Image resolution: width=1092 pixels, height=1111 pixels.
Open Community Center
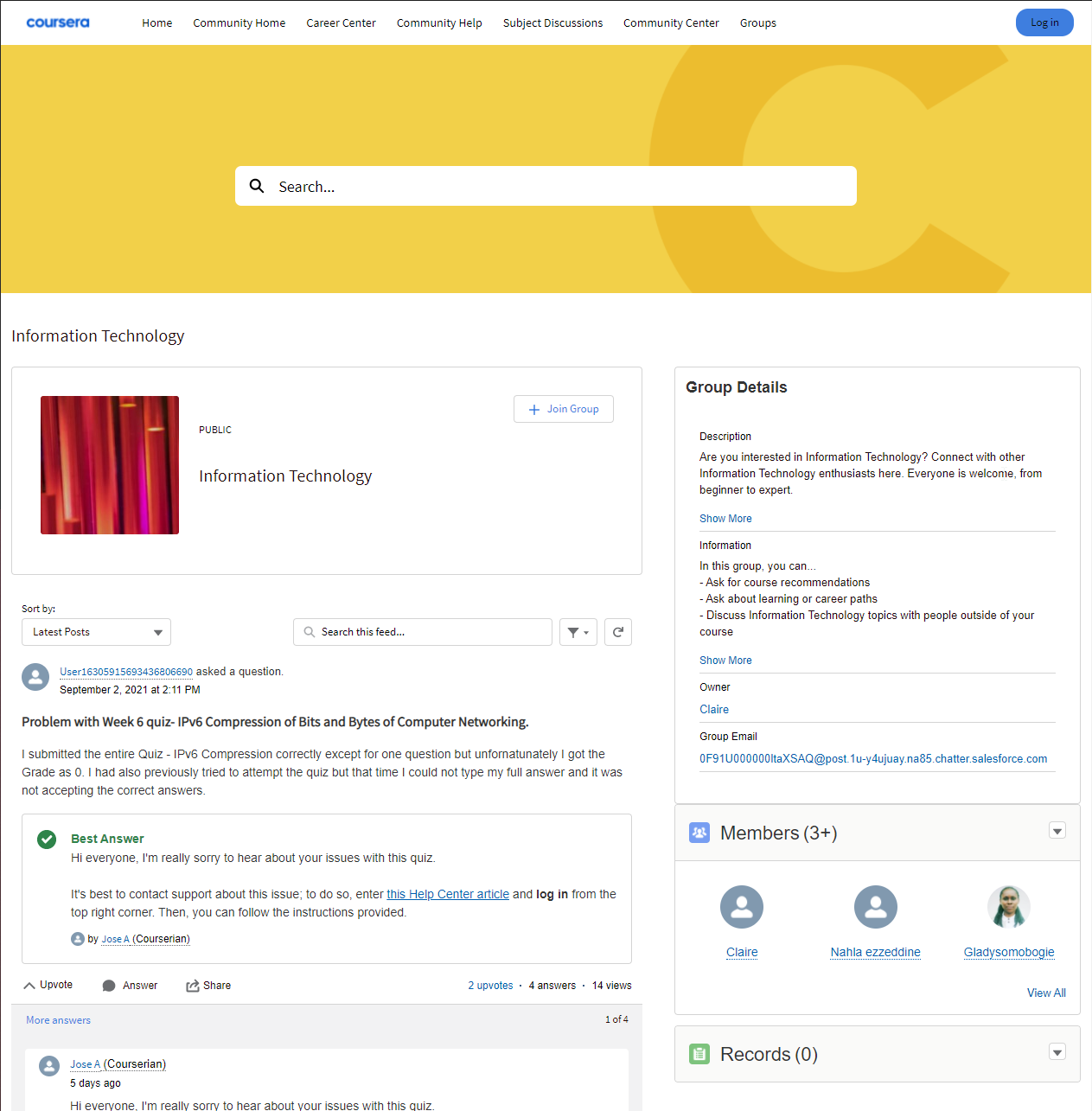[x=671, y=23]
